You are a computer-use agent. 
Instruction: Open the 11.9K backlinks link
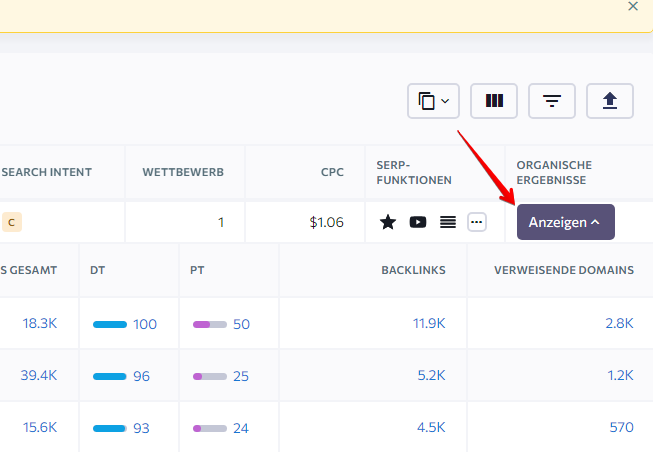pyautogui.click(x=429, y=323)
